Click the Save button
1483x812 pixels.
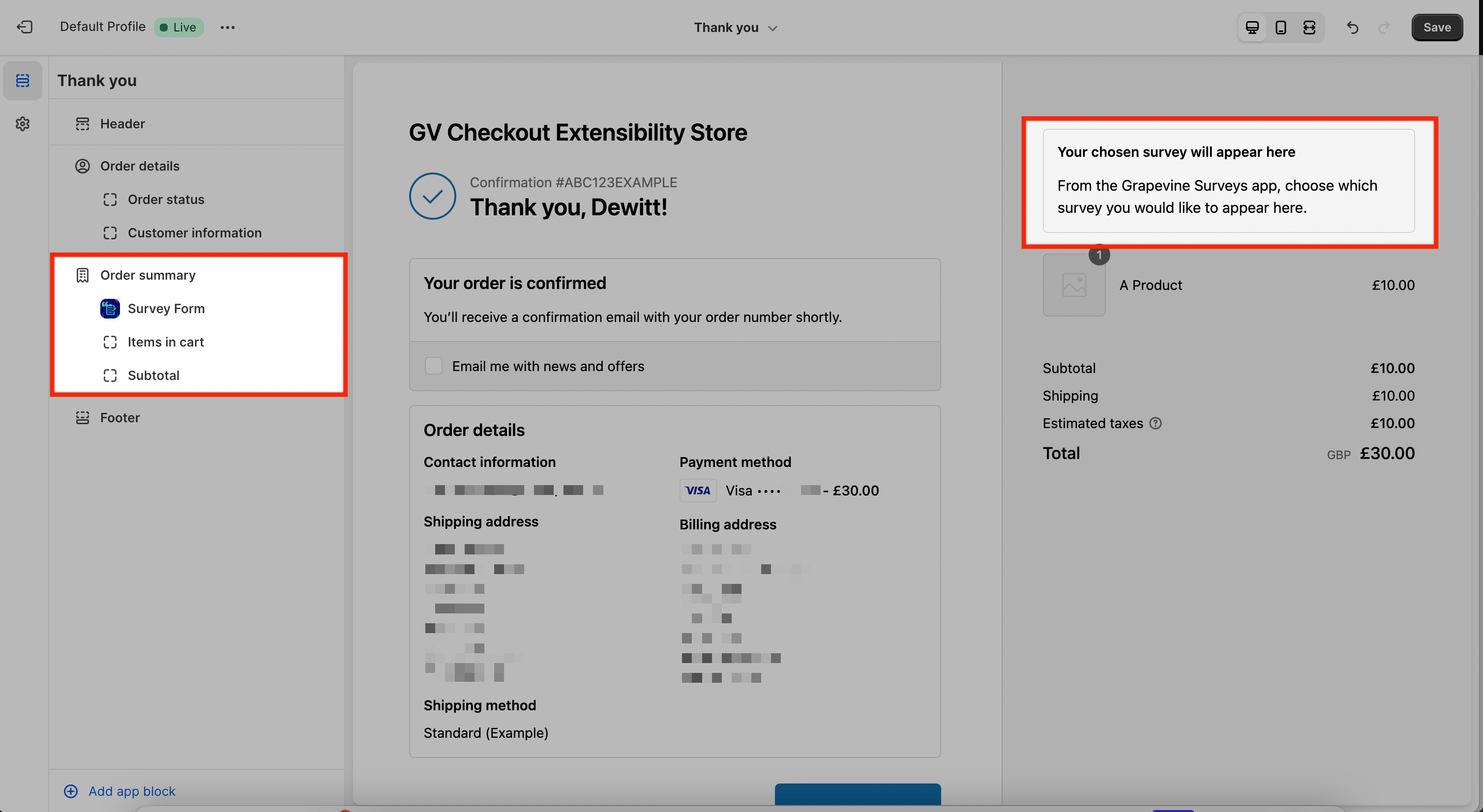1436,27
